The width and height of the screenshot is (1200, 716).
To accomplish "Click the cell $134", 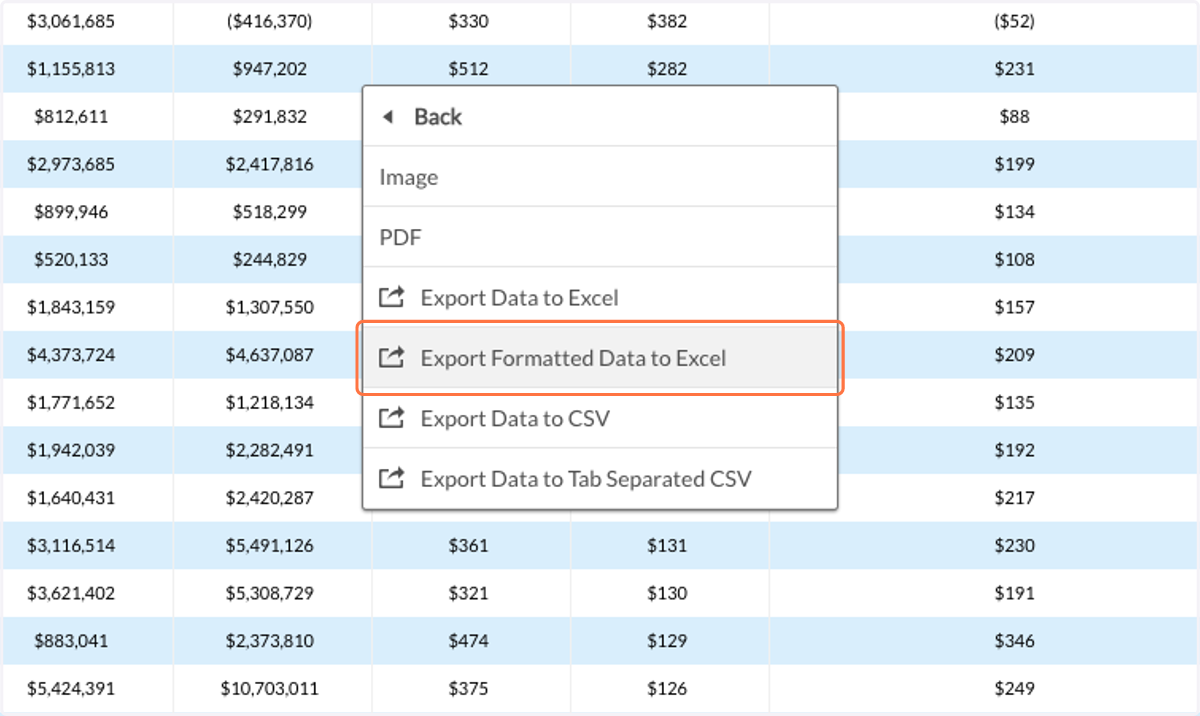I will tap(1014, 212).
